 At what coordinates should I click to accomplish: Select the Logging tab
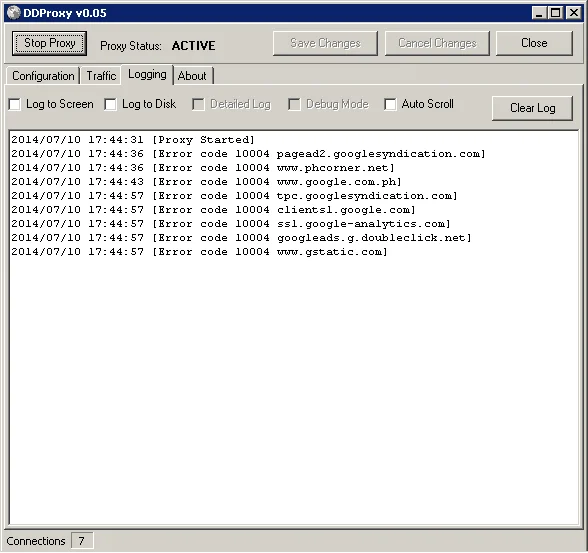coord(147,75)
